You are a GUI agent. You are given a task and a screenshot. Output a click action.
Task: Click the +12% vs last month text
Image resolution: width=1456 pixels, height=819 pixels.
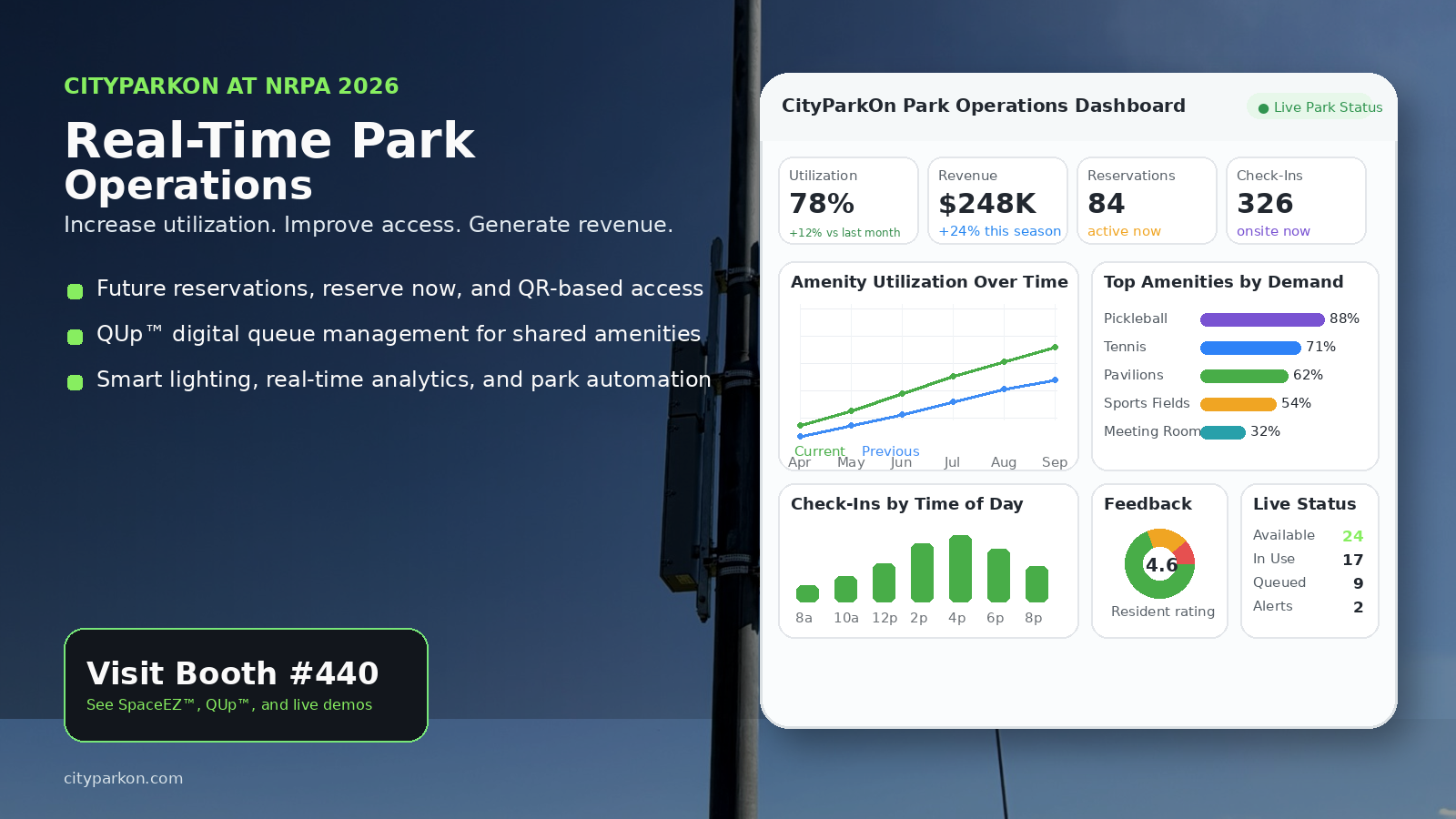(844, 233)
